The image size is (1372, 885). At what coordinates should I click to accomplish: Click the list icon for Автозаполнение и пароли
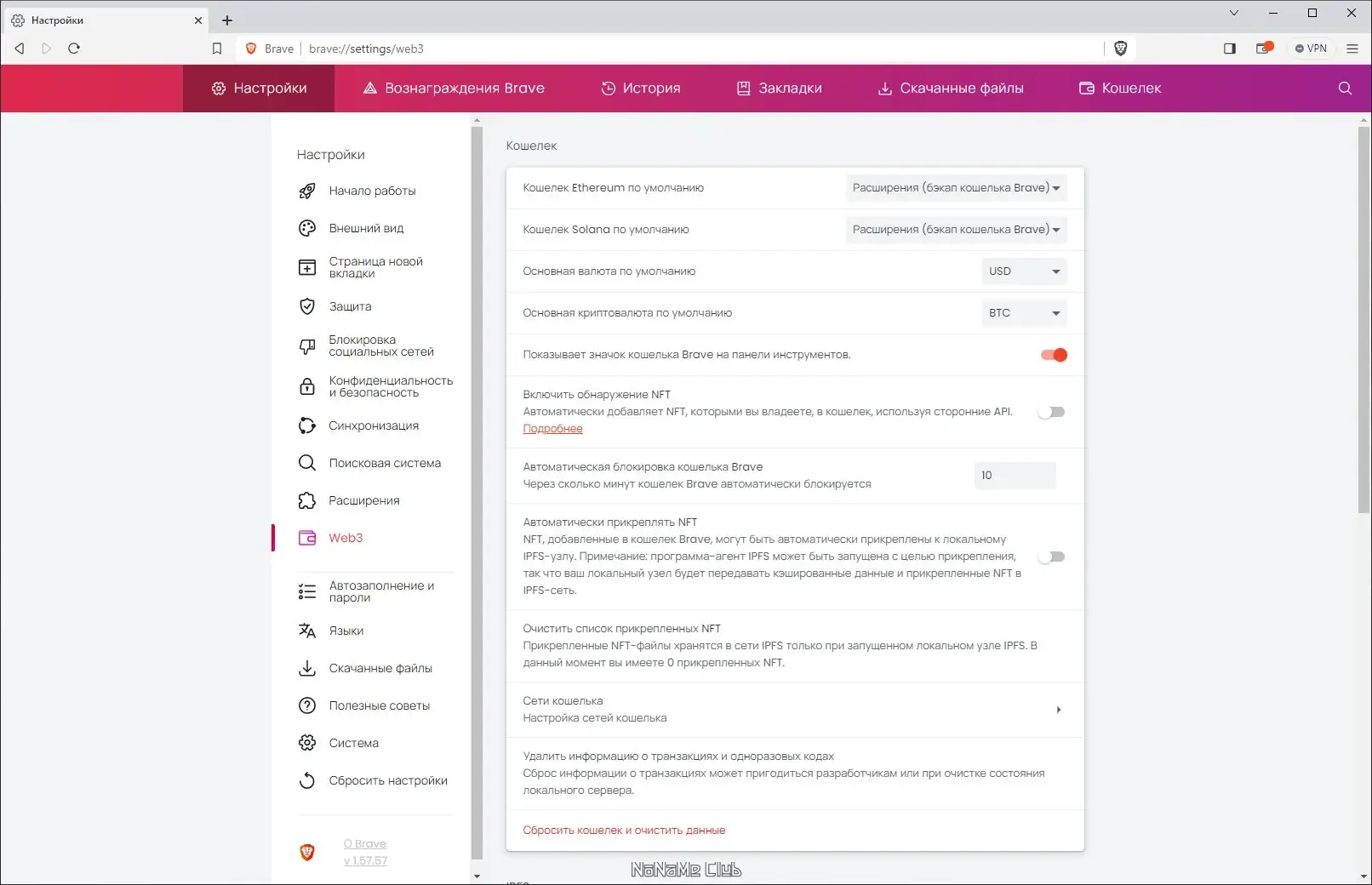(x=307, y=591)
